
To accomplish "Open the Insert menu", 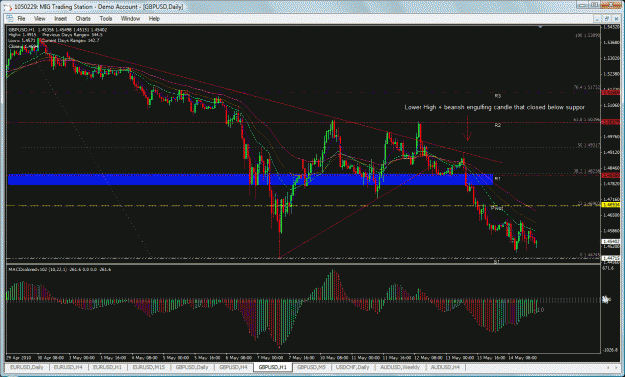I will [61, 19].
